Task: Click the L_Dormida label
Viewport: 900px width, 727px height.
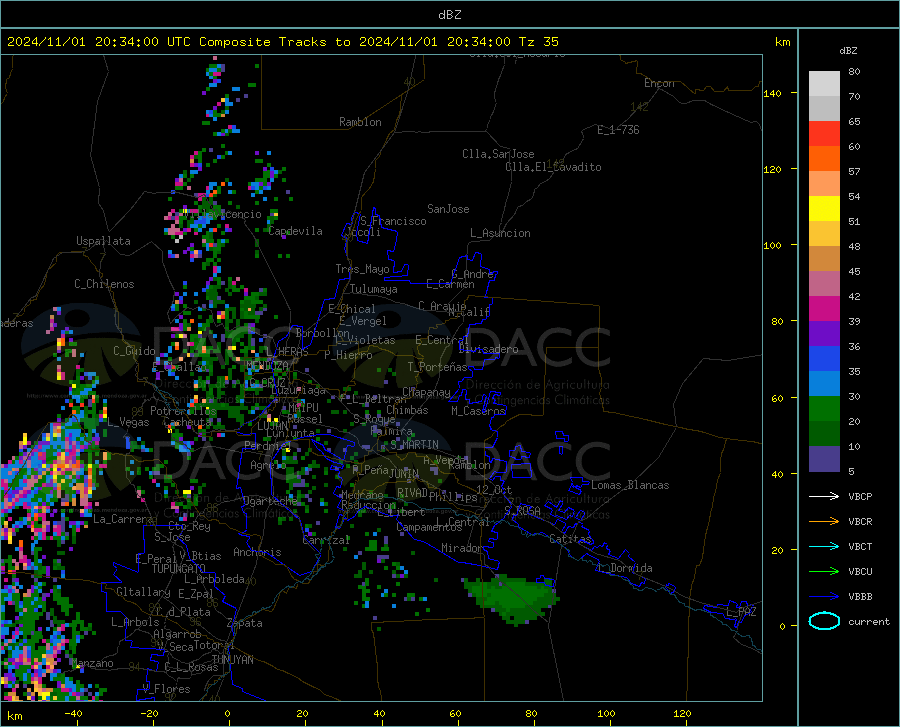Action: click(x=624, y=568)
